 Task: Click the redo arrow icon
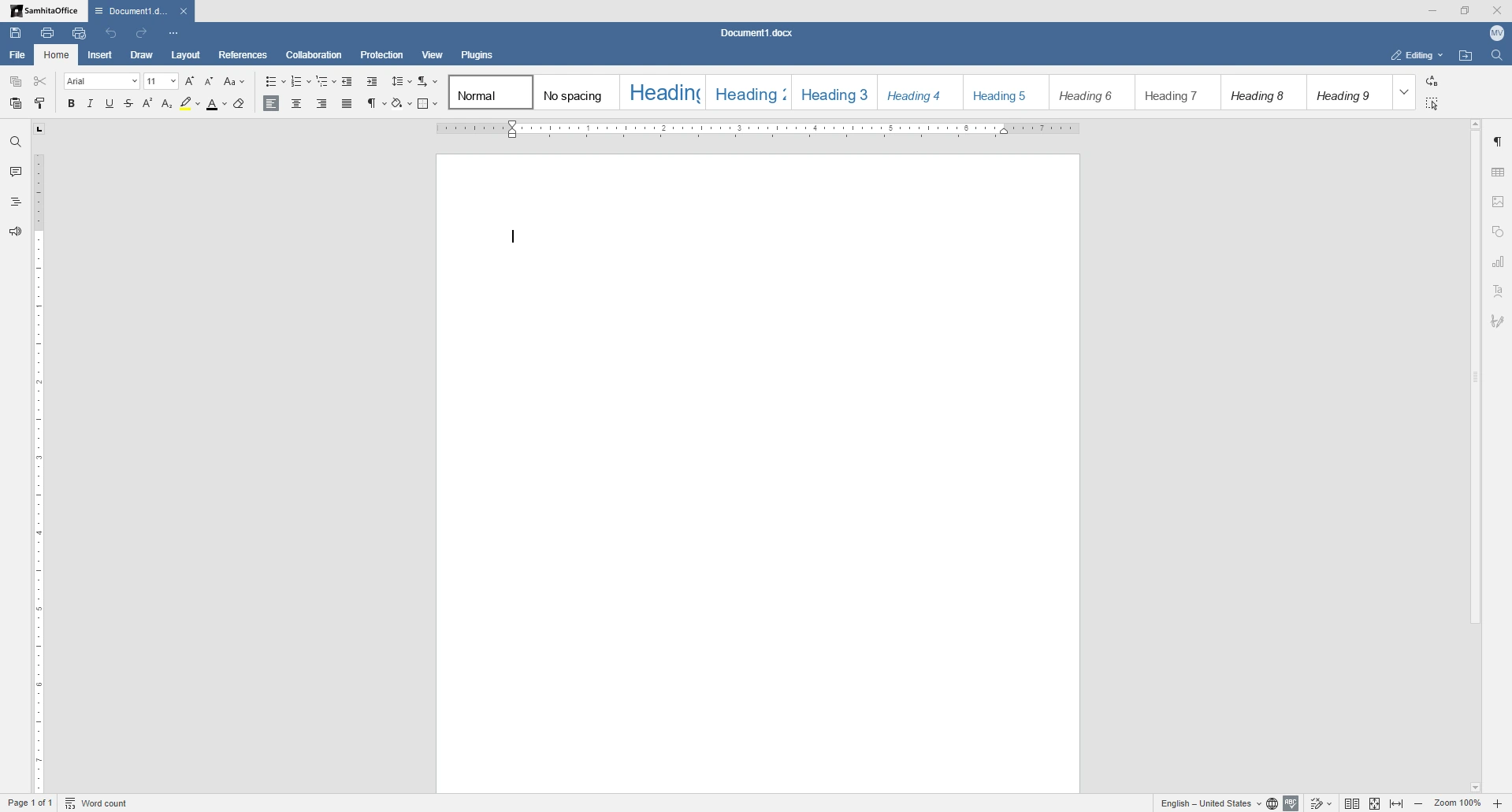pos(142,33)
